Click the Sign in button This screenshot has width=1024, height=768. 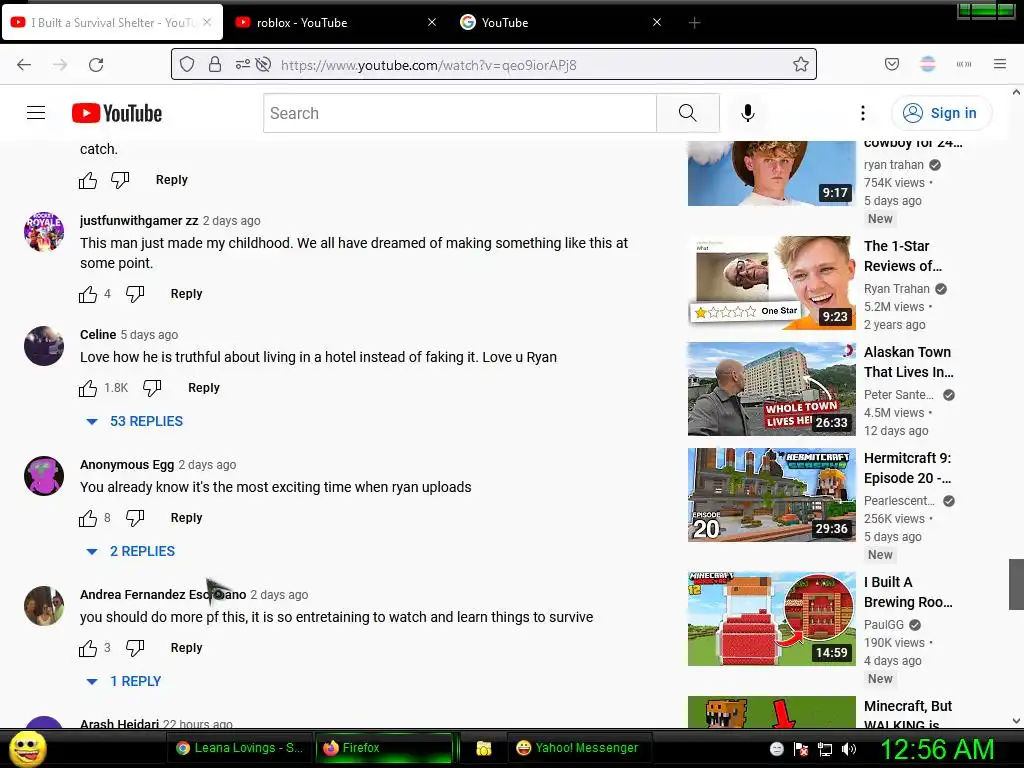pyautogui.click(x=941, y=113)
